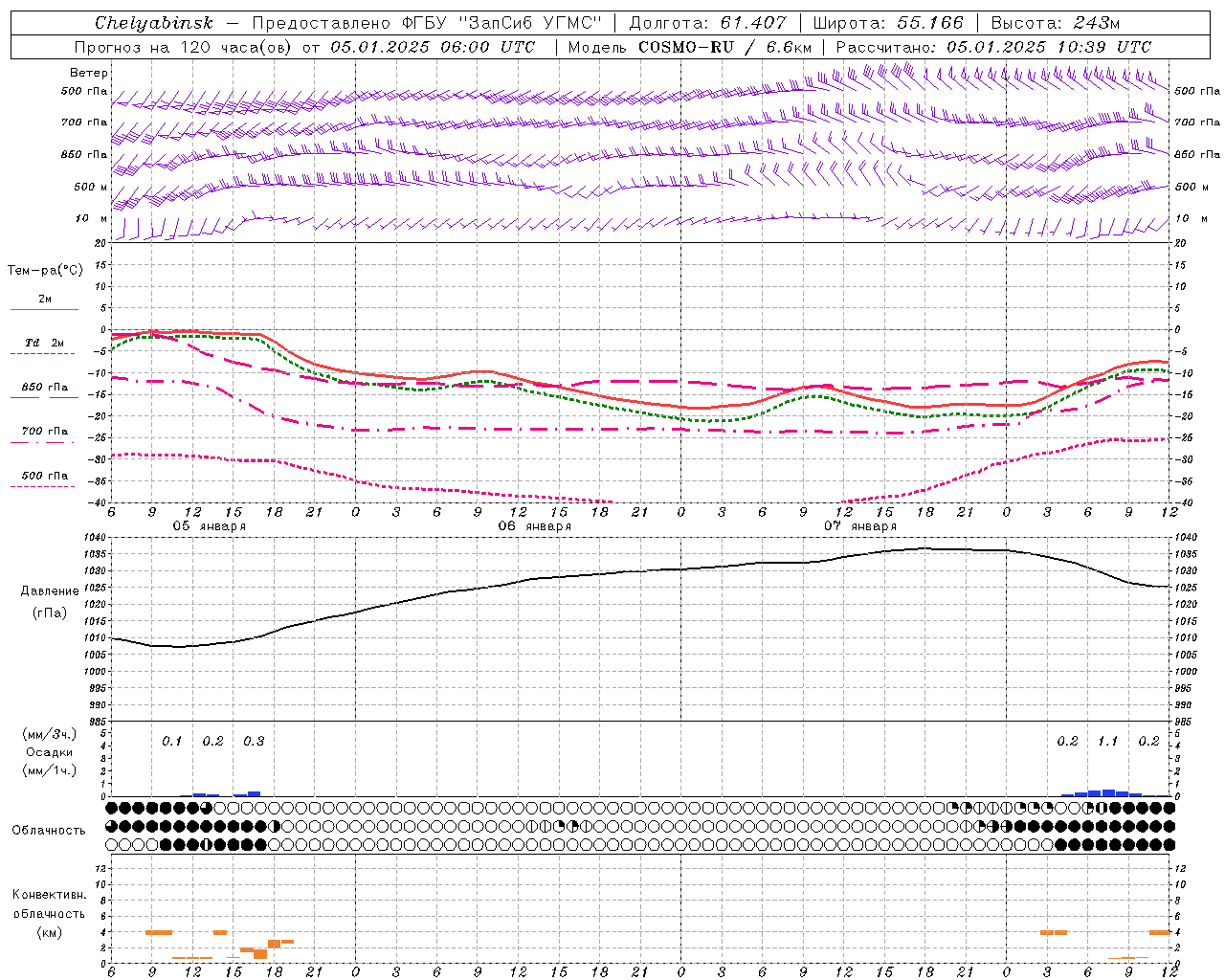Image resolution: width=1225 pixels, height=980 pixels.
Task: Click the Chelyabinsk station title
Action: click(x=153, y=23)
